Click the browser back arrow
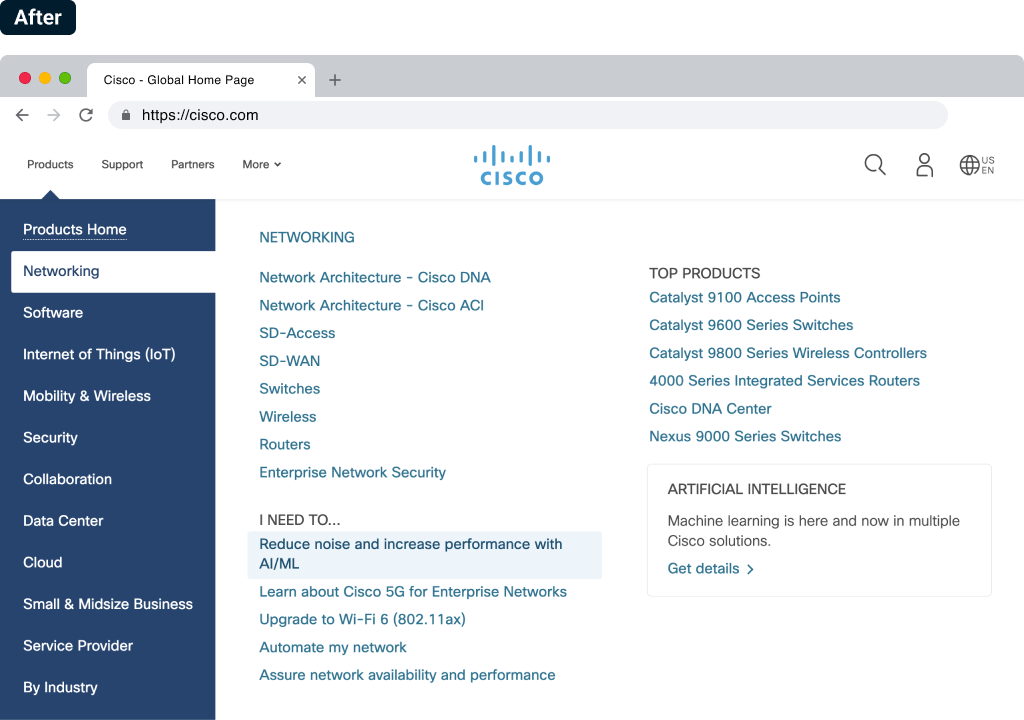This screenshot has height=720, width=1024. click(22, 115)
